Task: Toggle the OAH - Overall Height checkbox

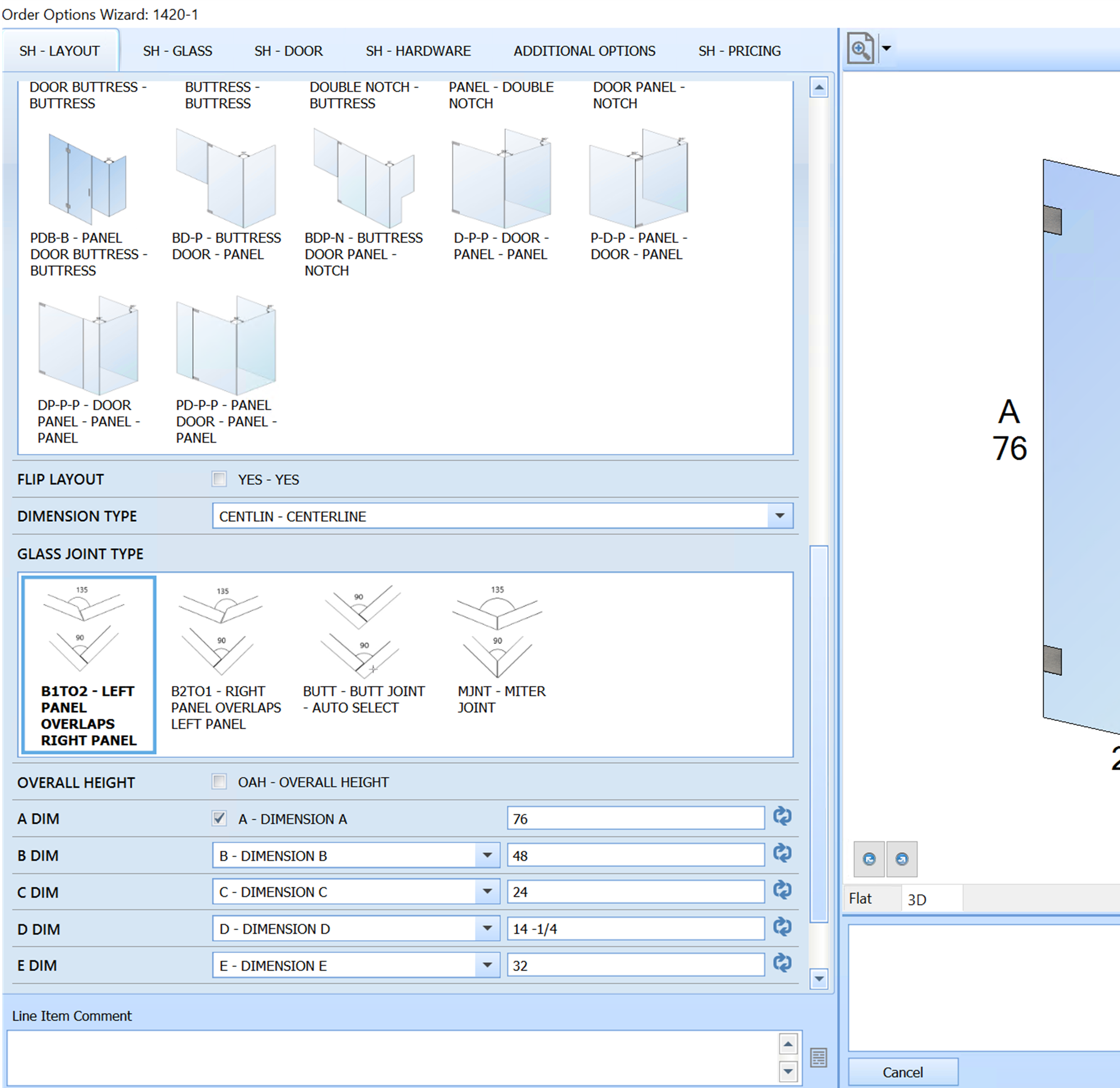Action: coord(219,782)
